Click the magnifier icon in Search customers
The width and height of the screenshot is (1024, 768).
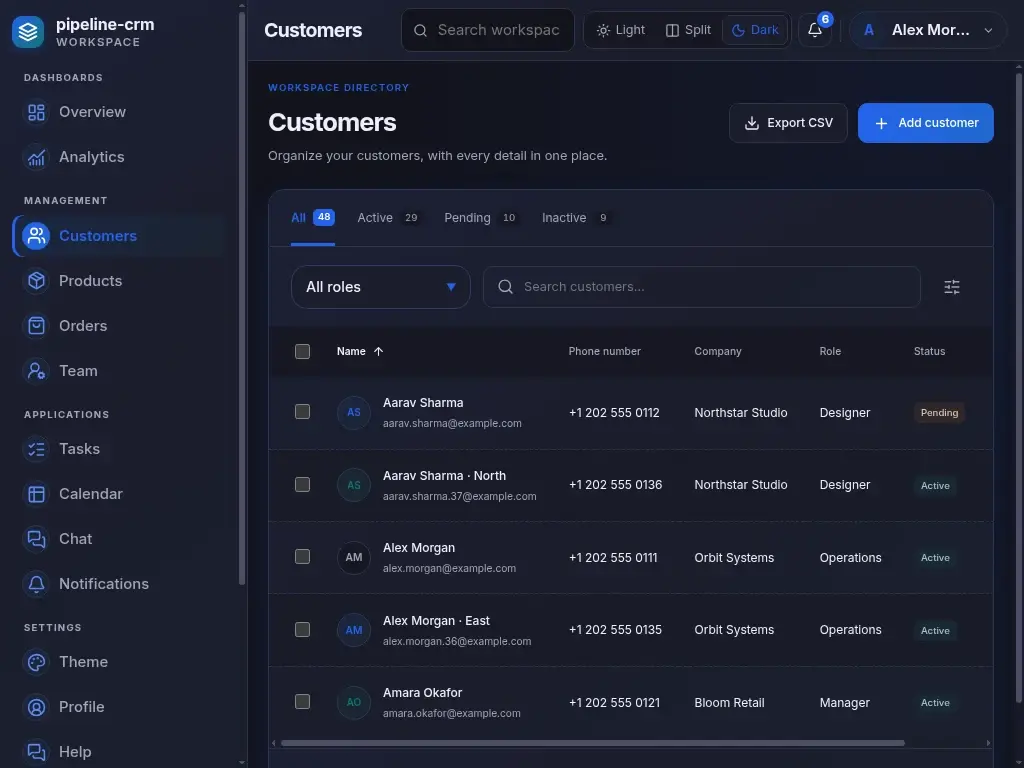(x=505, y=287)
